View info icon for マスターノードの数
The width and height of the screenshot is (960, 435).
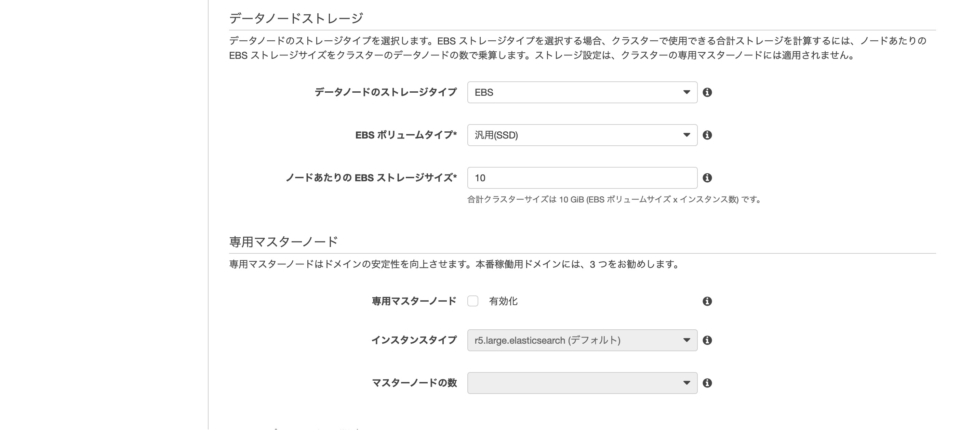tap(707, 383)
